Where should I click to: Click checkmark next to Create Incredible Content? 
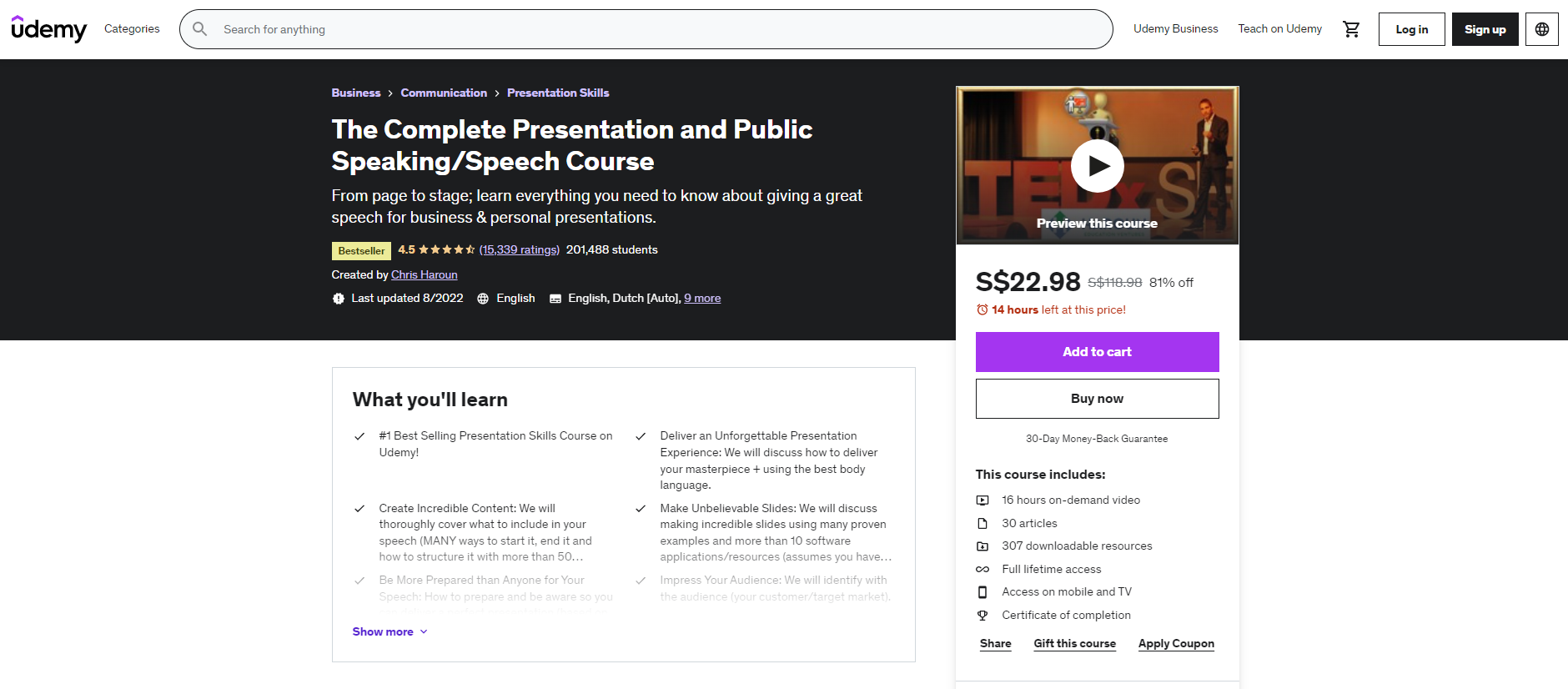point(359,509)
